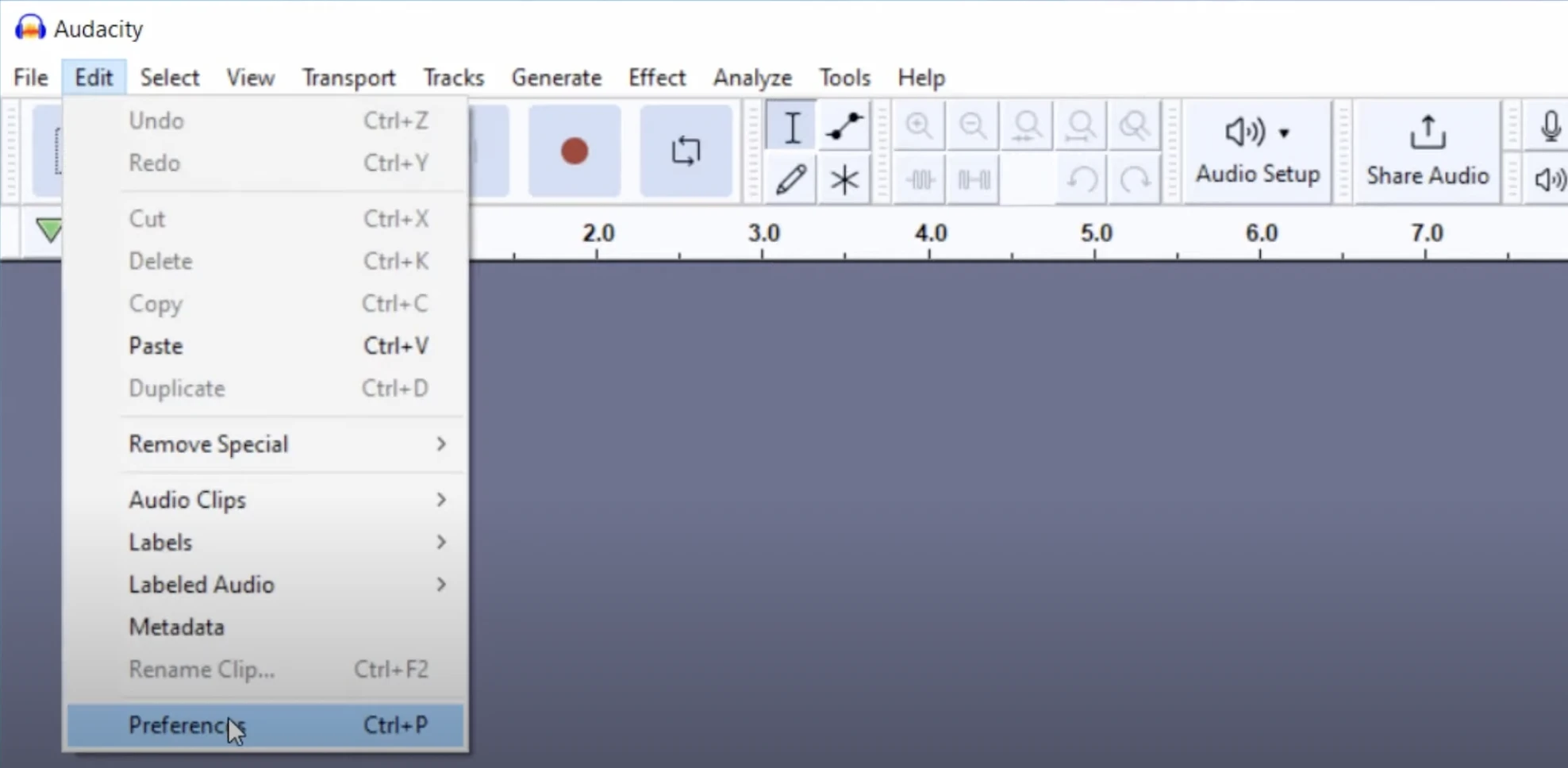Image resolution: width=1568 pixels, height=768 pixels.
Task: Click the Fit Selection to Width icon
Action: [x=1027, y=127]
